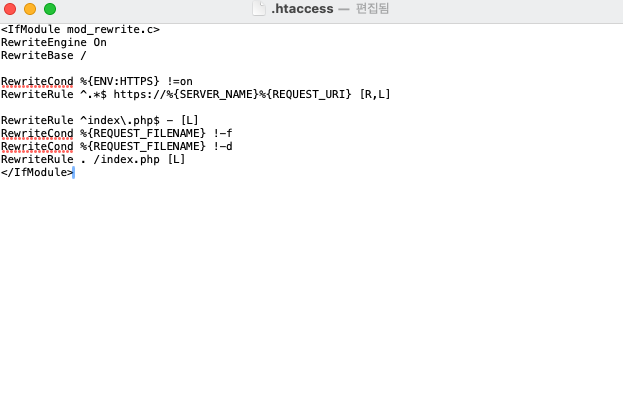The height and width of the screenshot is (406, 623).
Task: Click the closing </IfModule> tag
Action: (x=37, y=172)
